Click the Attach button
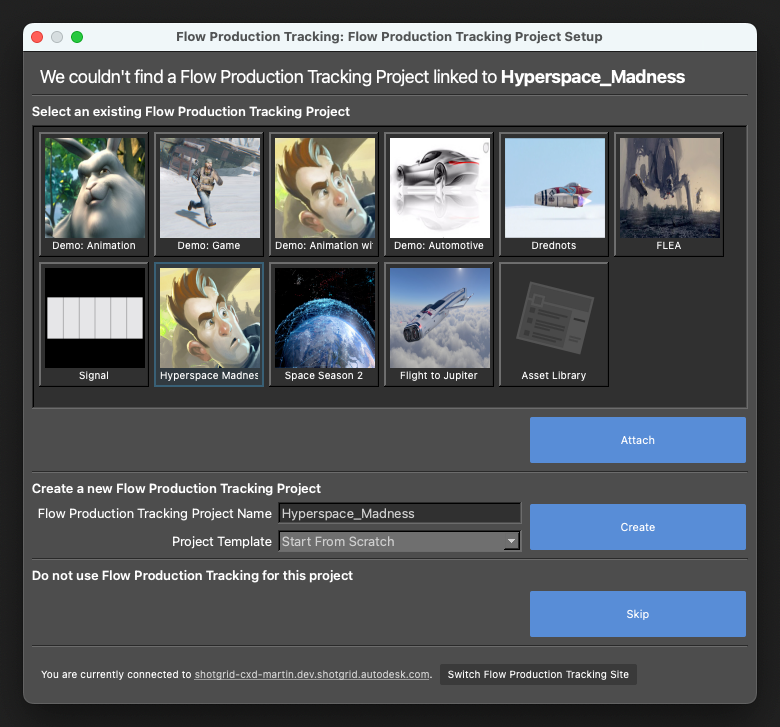 [638, 440]
